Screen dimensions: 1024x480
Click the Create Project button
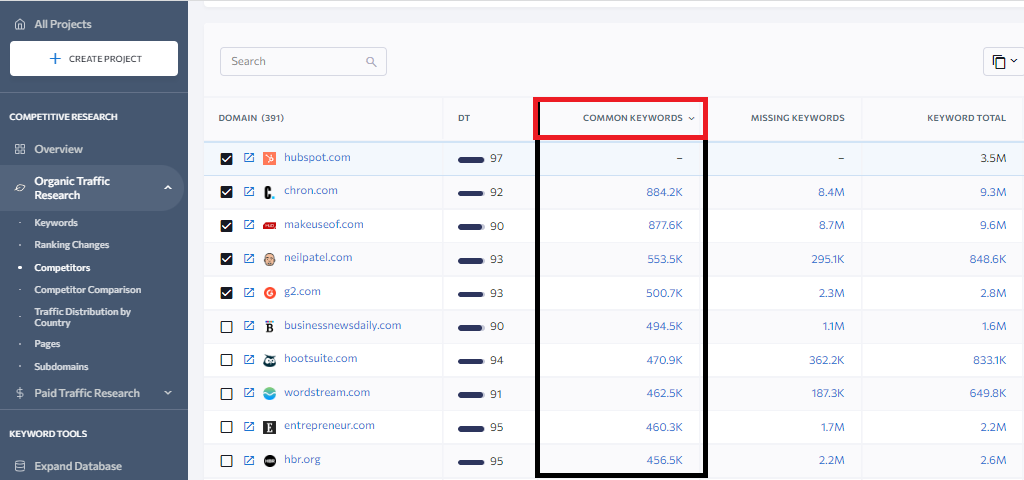[x=94, y=59]
